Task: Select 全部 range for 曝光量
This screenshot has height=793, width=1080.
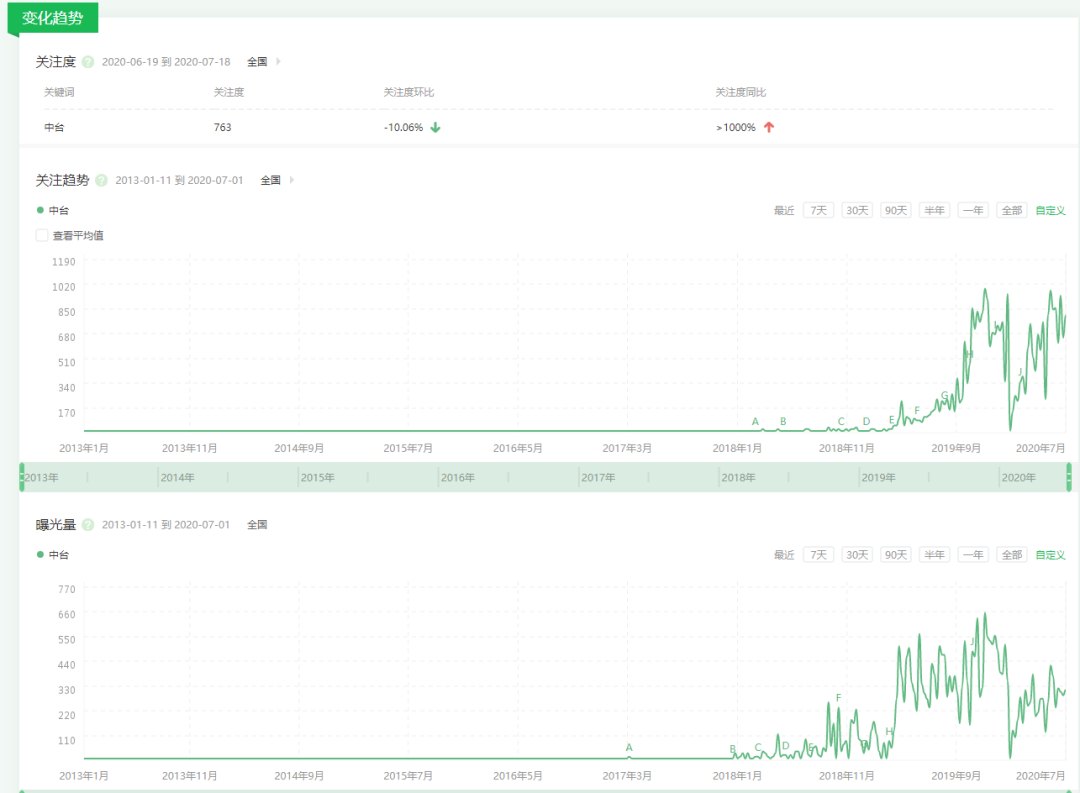Action: tap(1012, 555)
